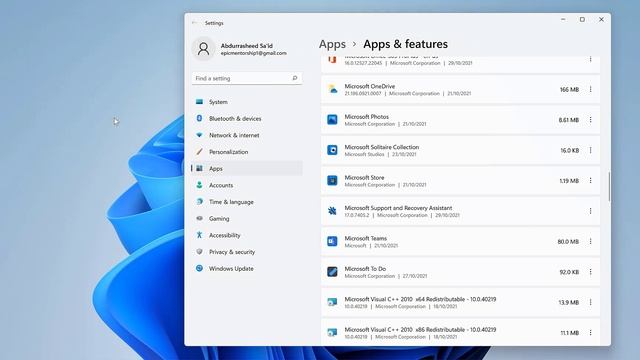Open the System settings category
Image resolution: width=640 pixels, height=360 pixels.
247,102
